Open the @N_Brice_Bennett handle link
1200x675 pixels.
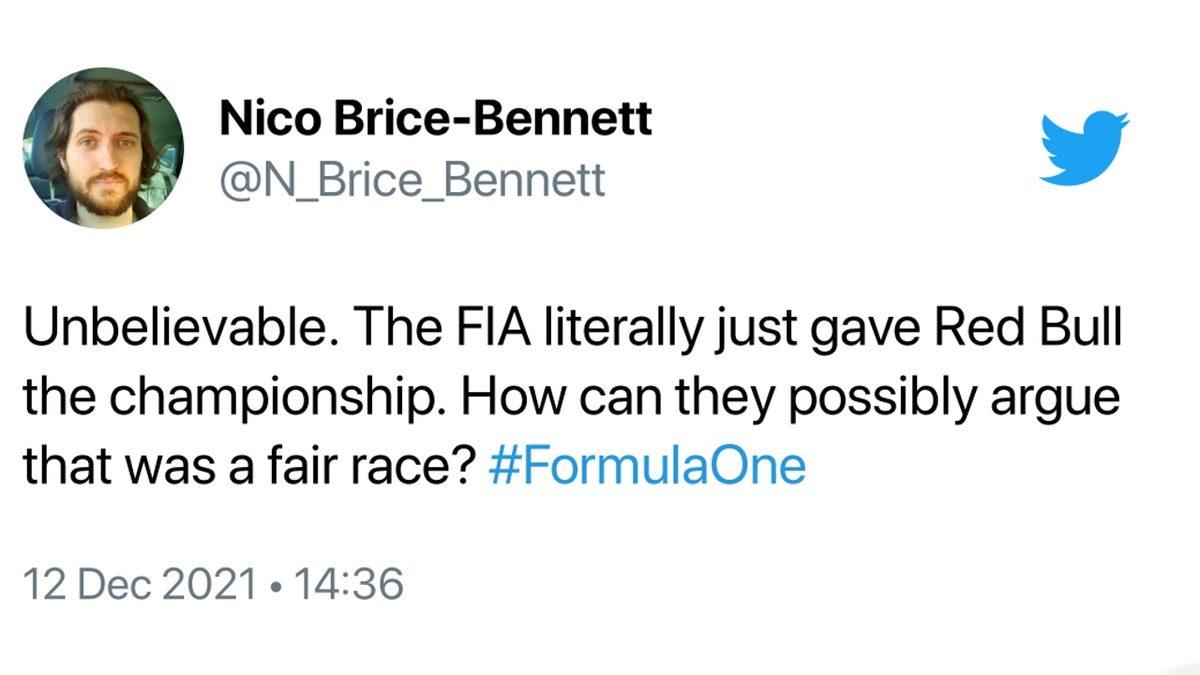[x=411, y=180]
